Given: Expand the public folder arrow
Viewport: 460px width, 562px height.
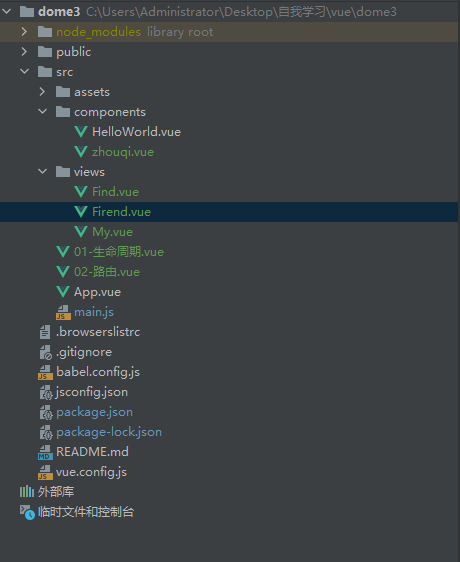Looking at the screenshot, I should tap(24, 52).
